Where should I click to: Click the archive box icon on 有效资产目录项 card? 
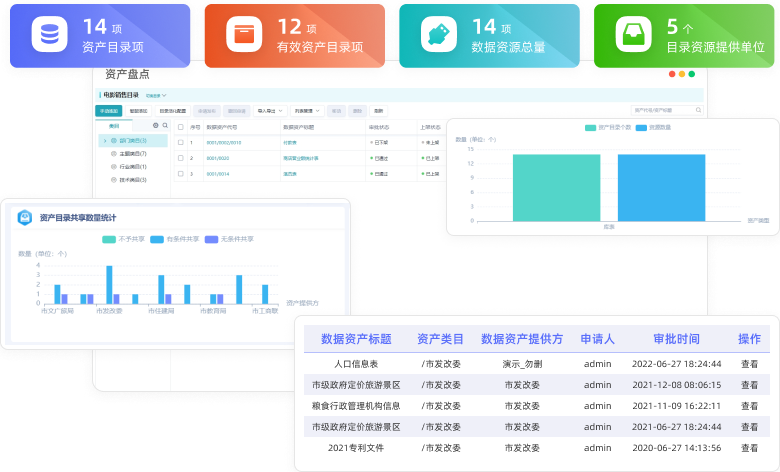[240, 35]
